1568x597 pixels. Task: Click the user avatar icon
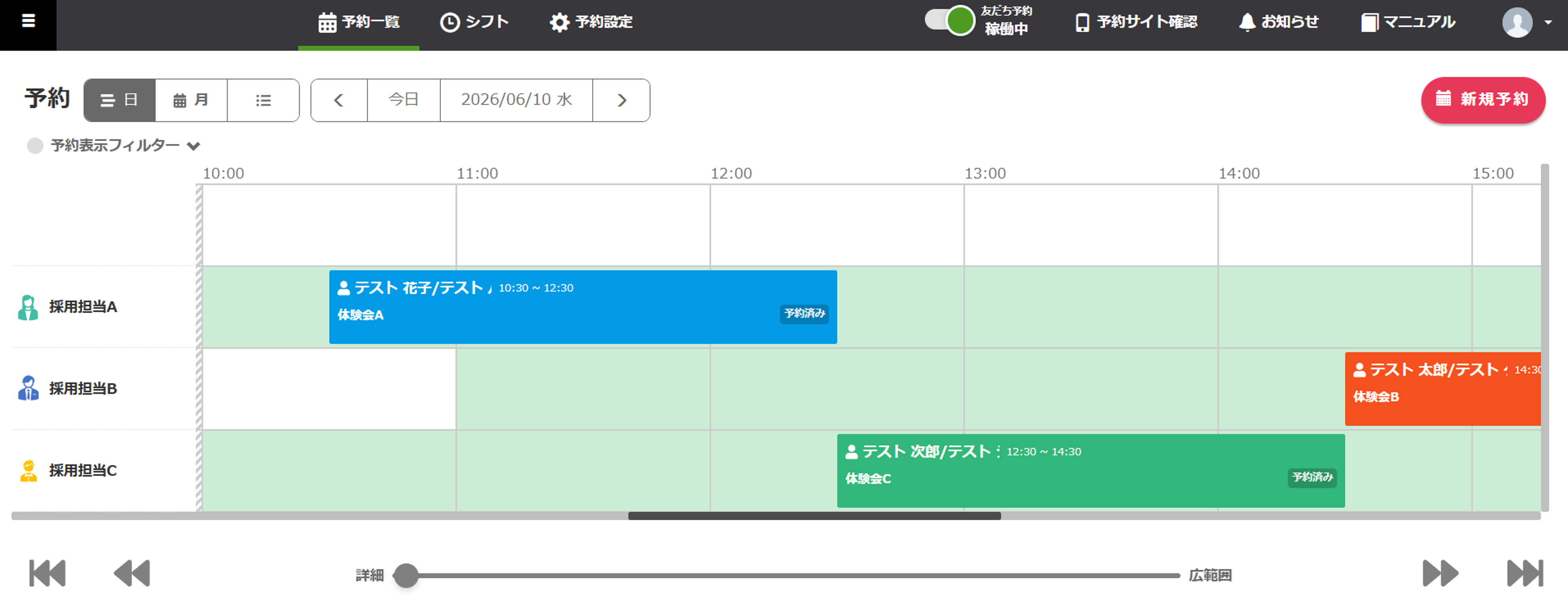(1517, 23)
